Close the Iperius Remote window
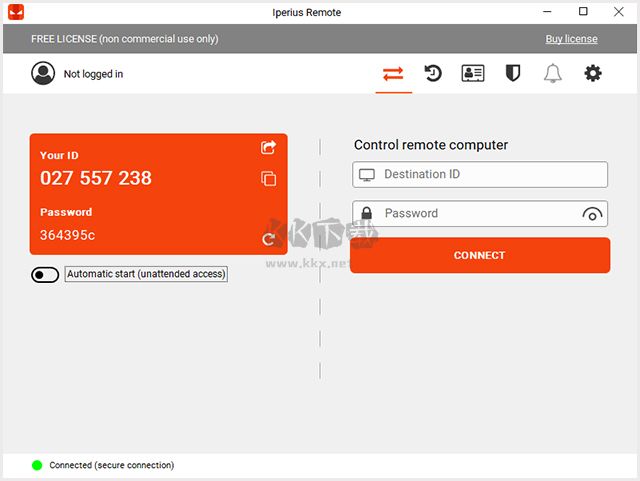 619,12
